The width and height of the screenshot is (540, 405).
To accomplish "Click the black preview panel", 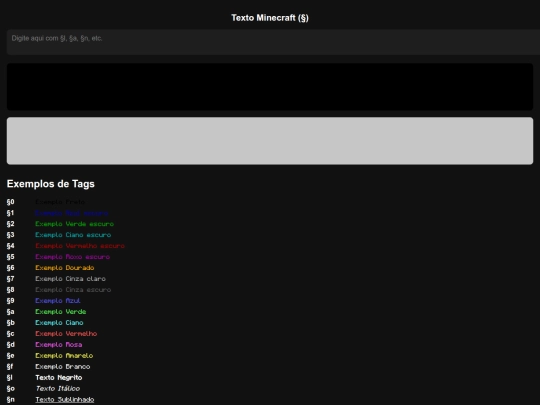I will (x=270, y=87).
